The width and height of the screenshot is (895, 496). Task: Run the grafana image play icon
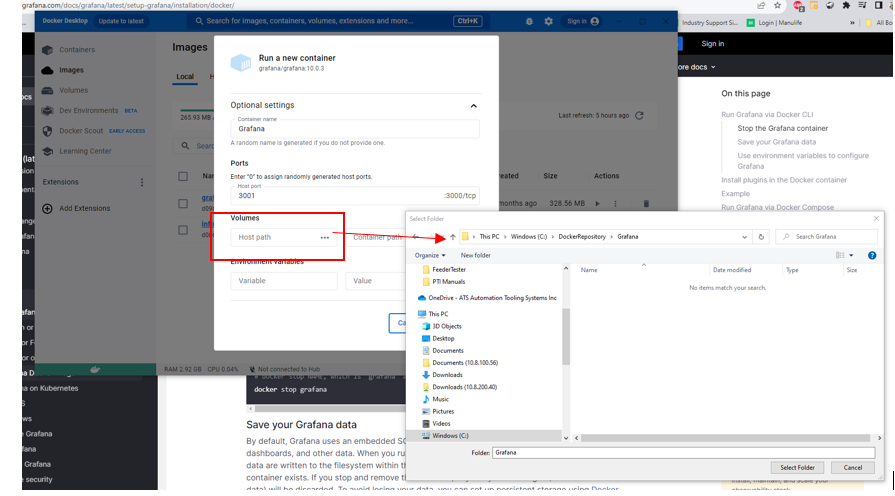[598, 204]
